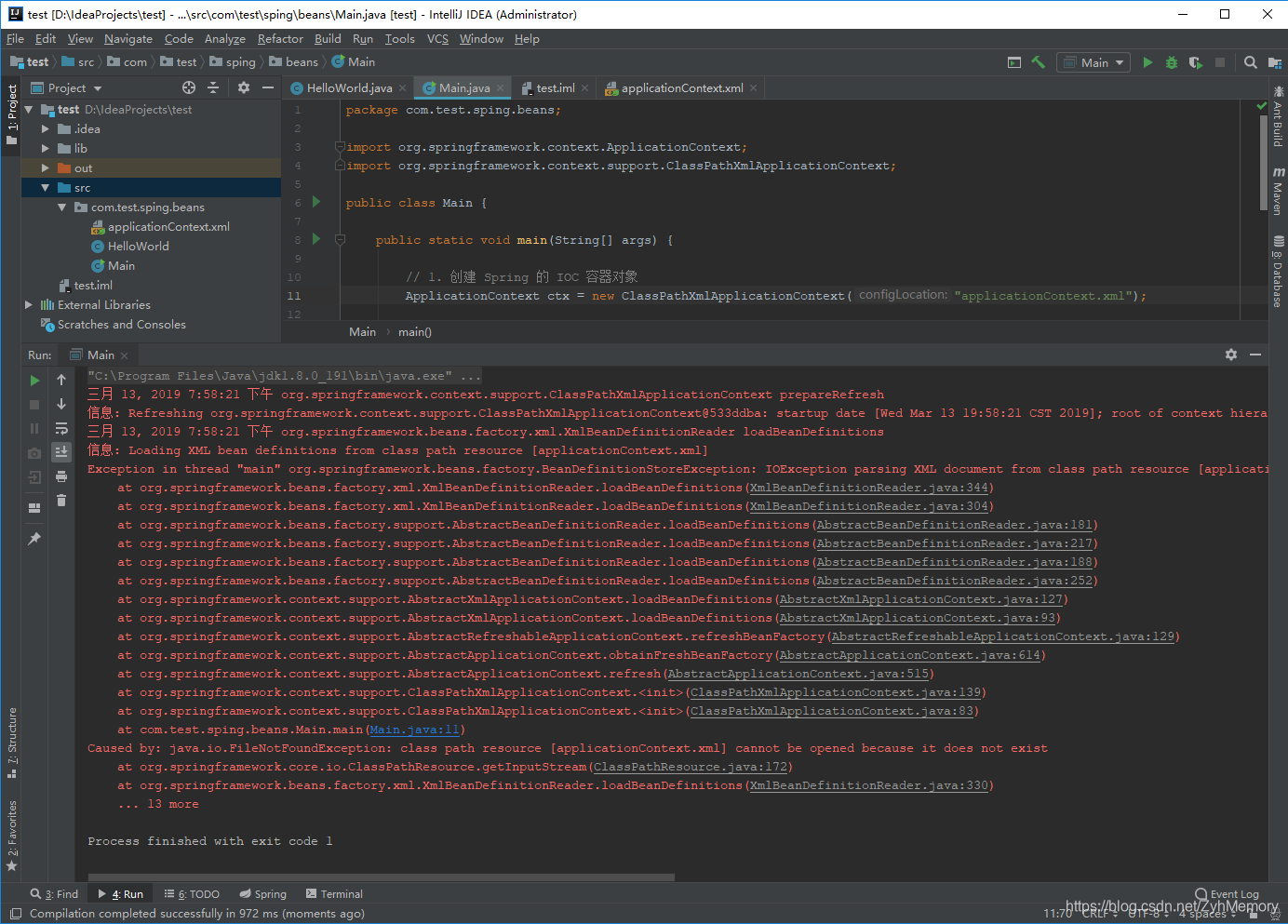This screenshot has width=1288, height=924.
Task: Start debugging with the bug icon
Action: coord(1172,62)
